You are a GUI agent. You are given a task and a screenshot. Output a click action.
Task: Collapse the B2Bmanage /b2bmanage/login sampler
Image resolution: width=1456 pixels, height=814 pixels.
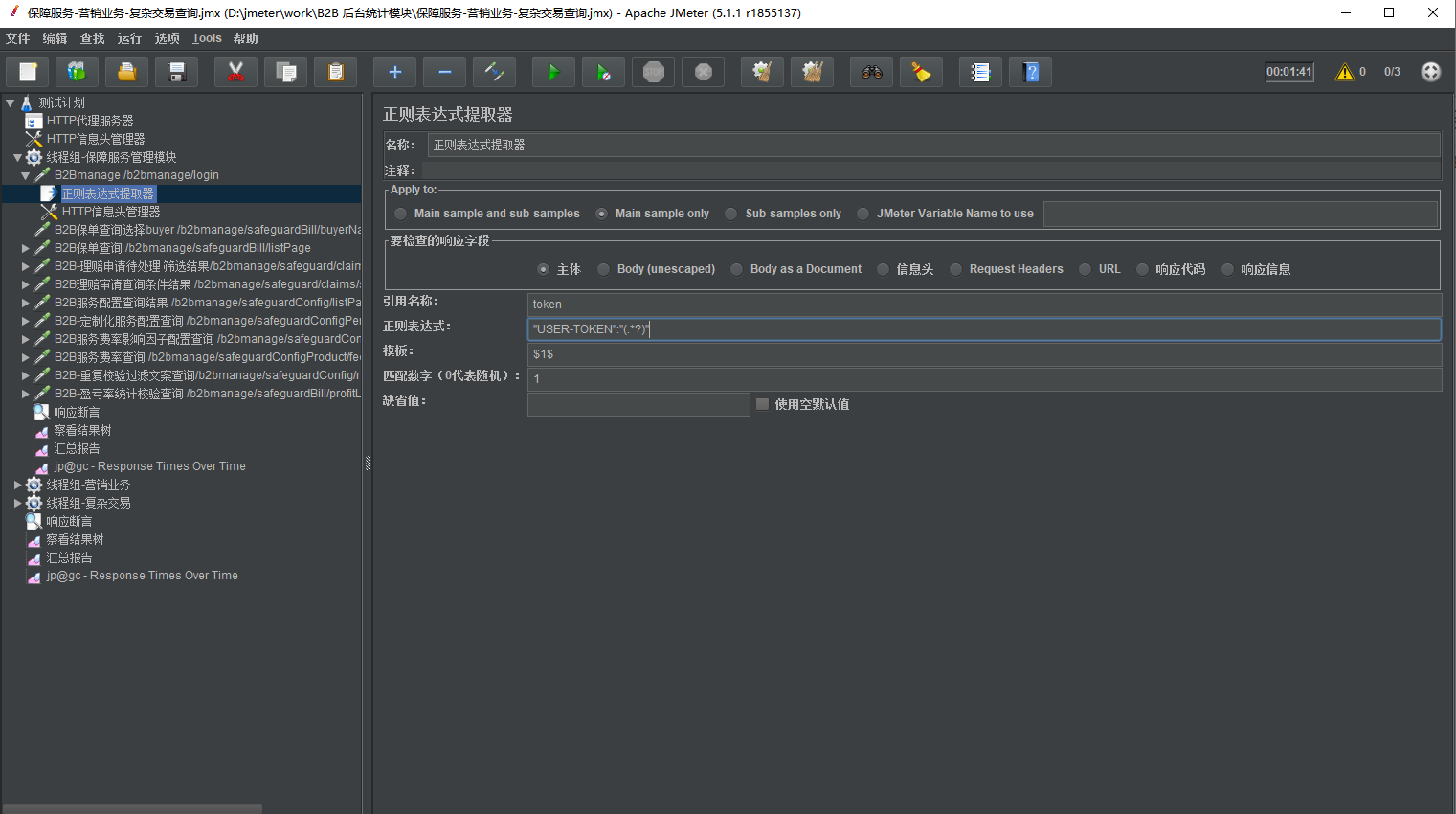point(25,175)
